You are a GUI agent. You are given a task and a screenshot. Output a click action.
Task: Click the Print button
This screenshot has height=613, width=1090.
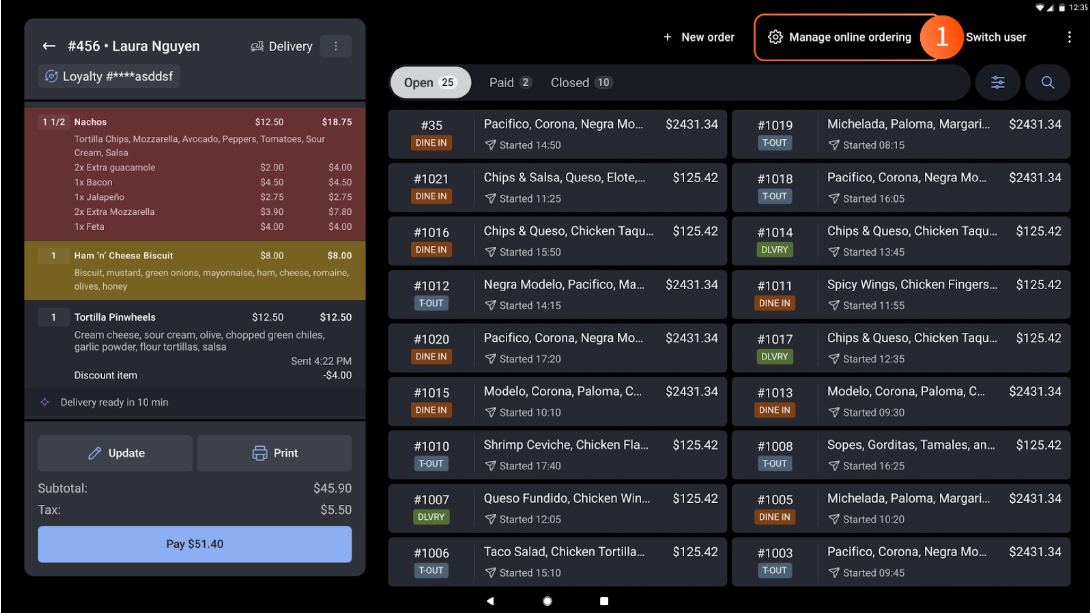(275, 453)
